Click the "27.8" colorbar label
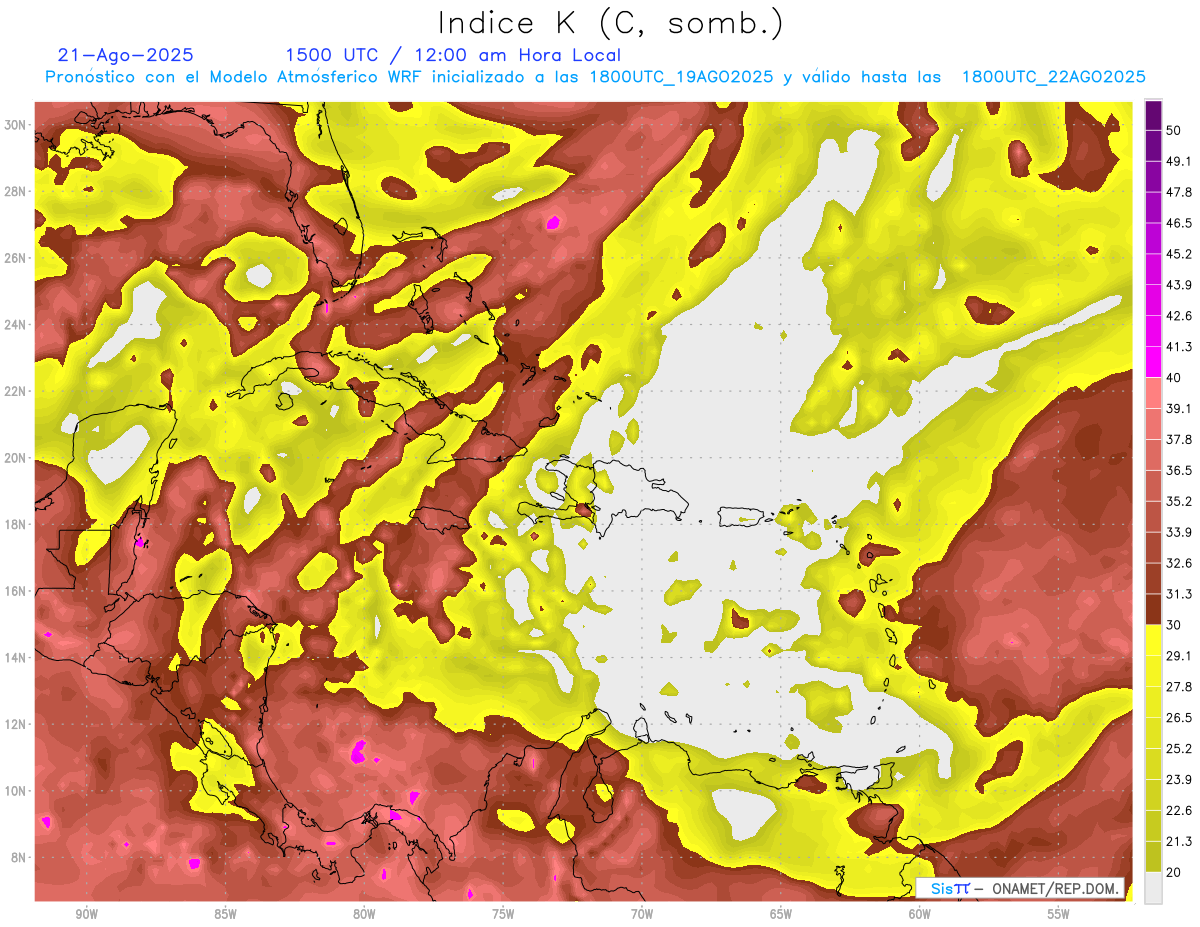This screenshot has height=927, width=1200. point(1179,688)
